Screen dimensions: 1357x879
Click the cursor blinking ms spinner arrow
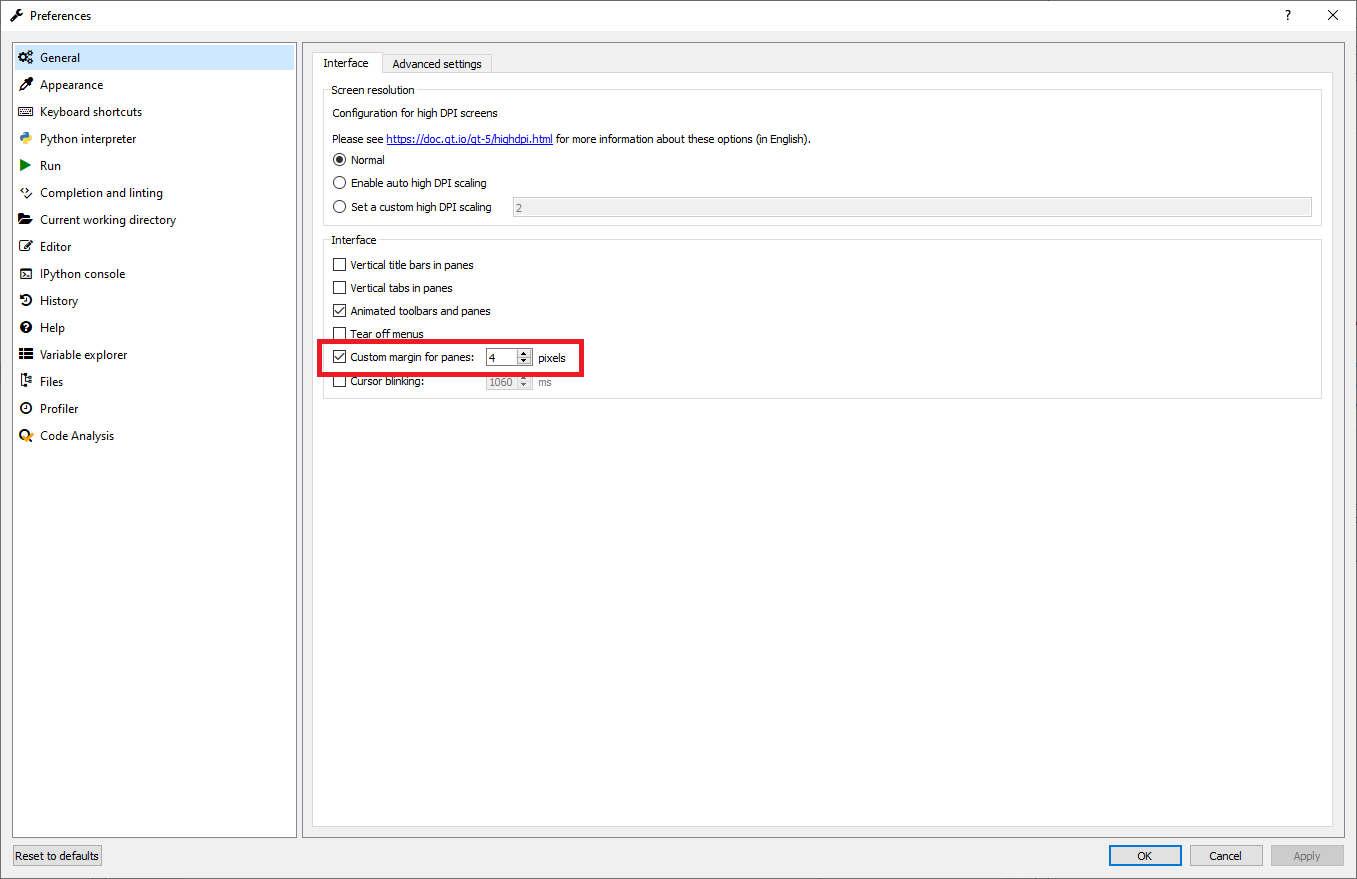click(524, 378)
